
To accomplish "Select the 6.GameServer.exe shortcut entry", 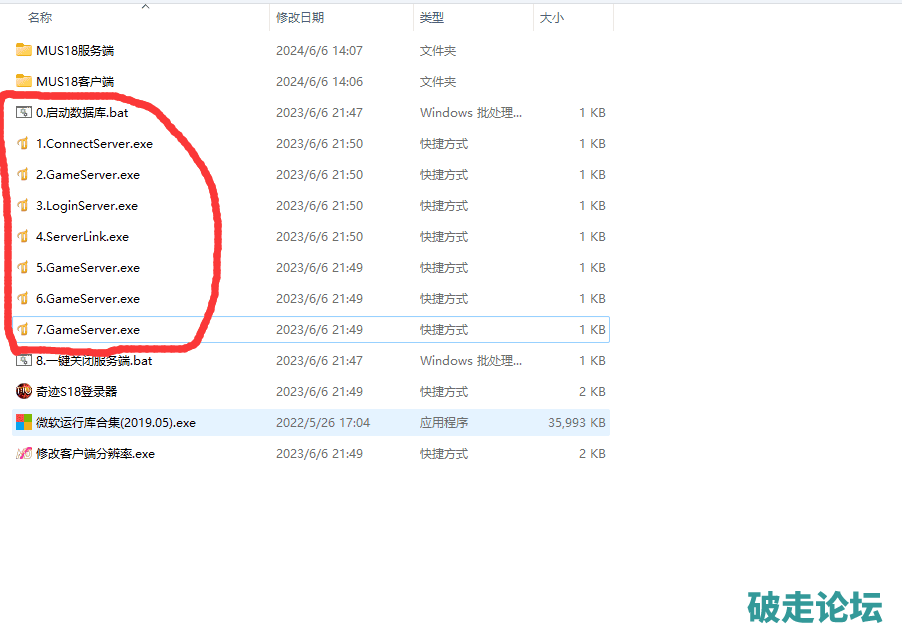I will (88, 299).
